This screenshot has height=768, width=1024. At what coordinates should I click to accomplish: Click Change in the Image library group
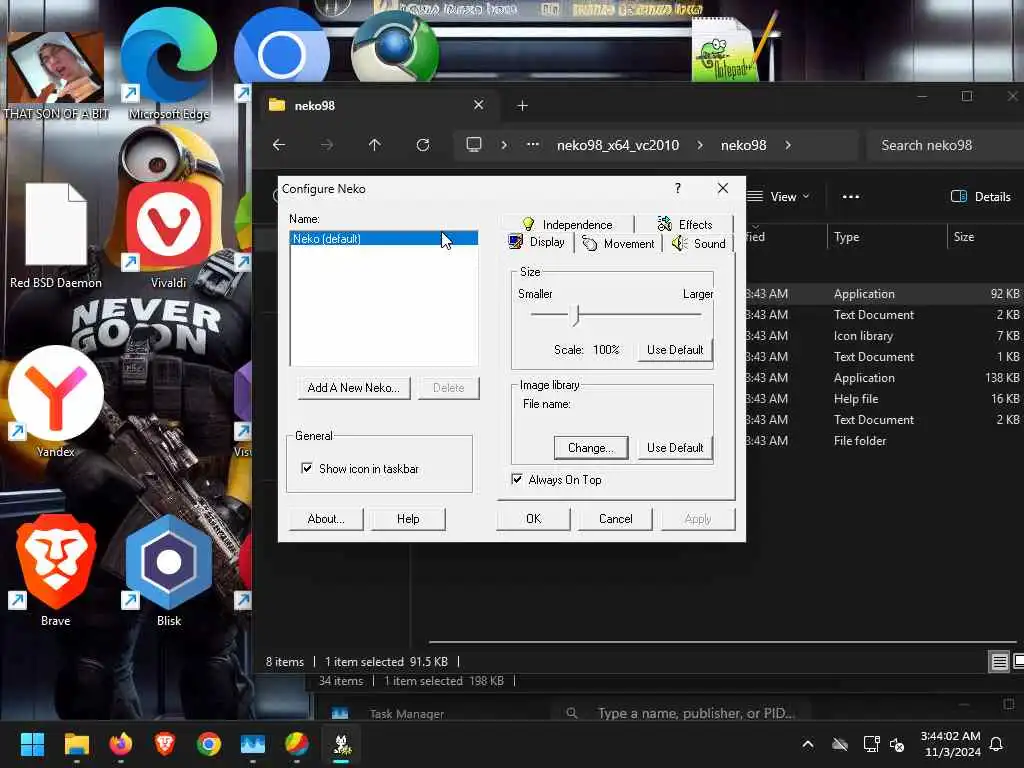click(x=590, y=448)
